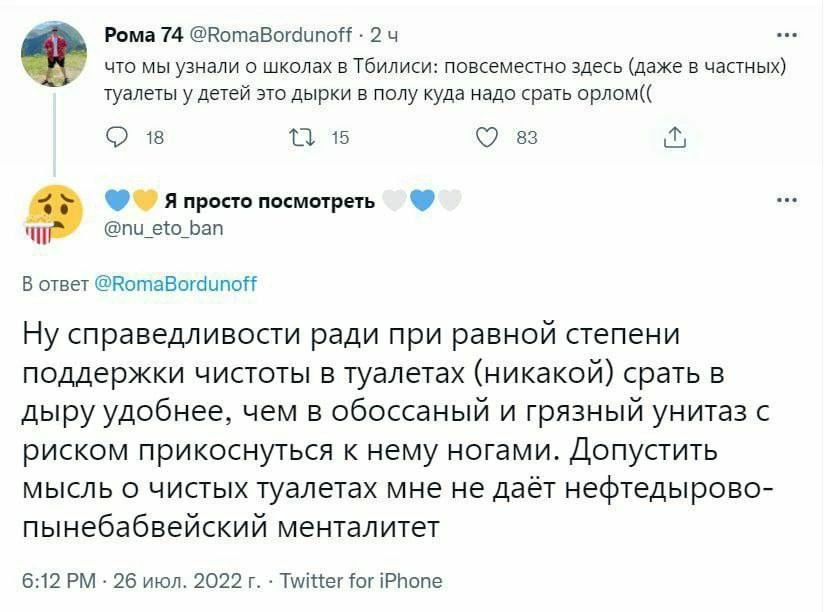Open the three-dot menu on Рома 74's tweet
Viewport: 824px width, 612px height.
(x=787, y=35)
